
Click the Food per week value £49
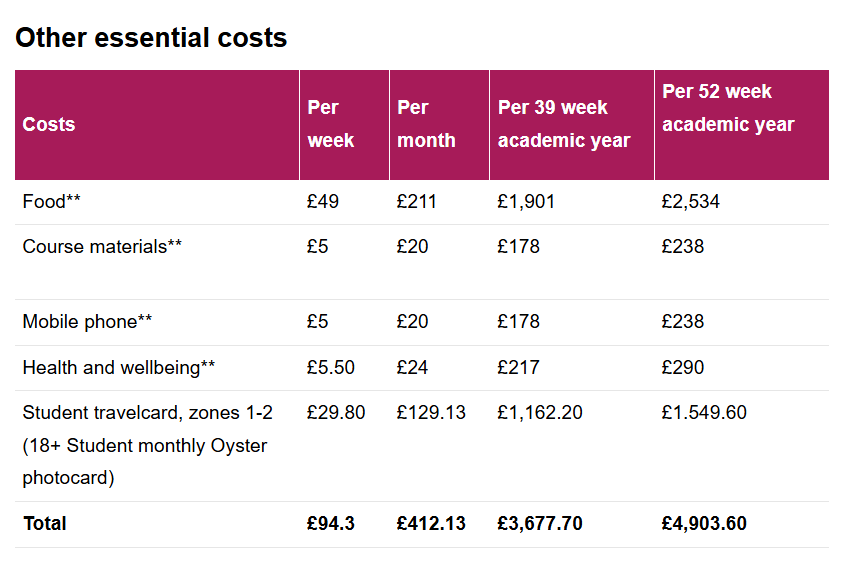coord(323,202)
